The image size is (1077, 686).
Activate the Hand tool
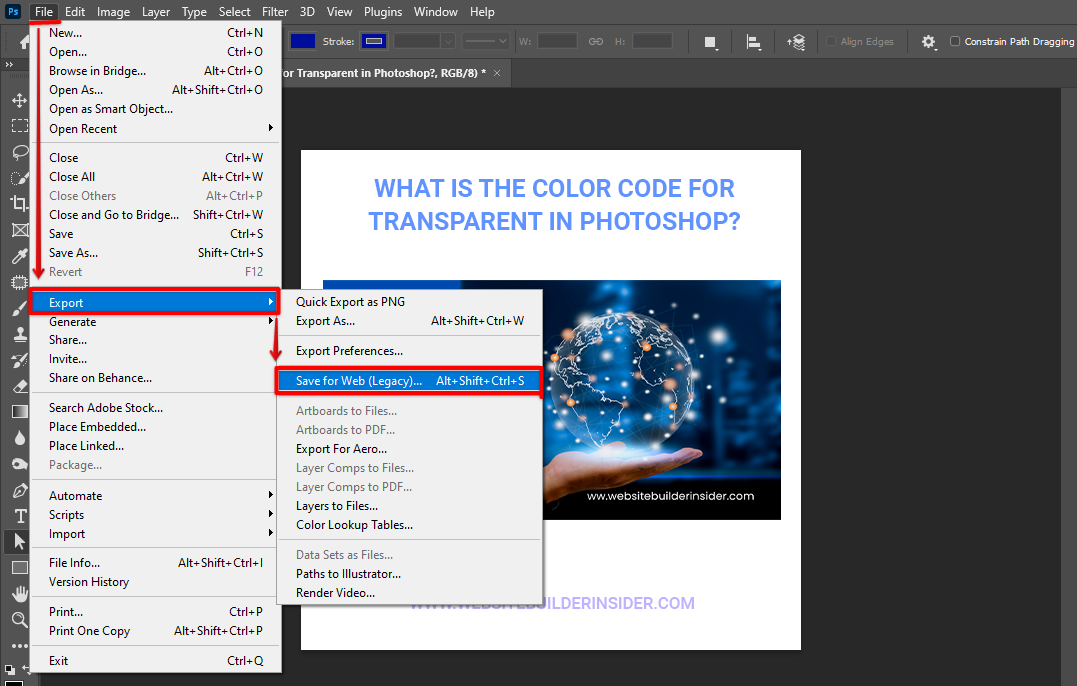coord(19,594)
